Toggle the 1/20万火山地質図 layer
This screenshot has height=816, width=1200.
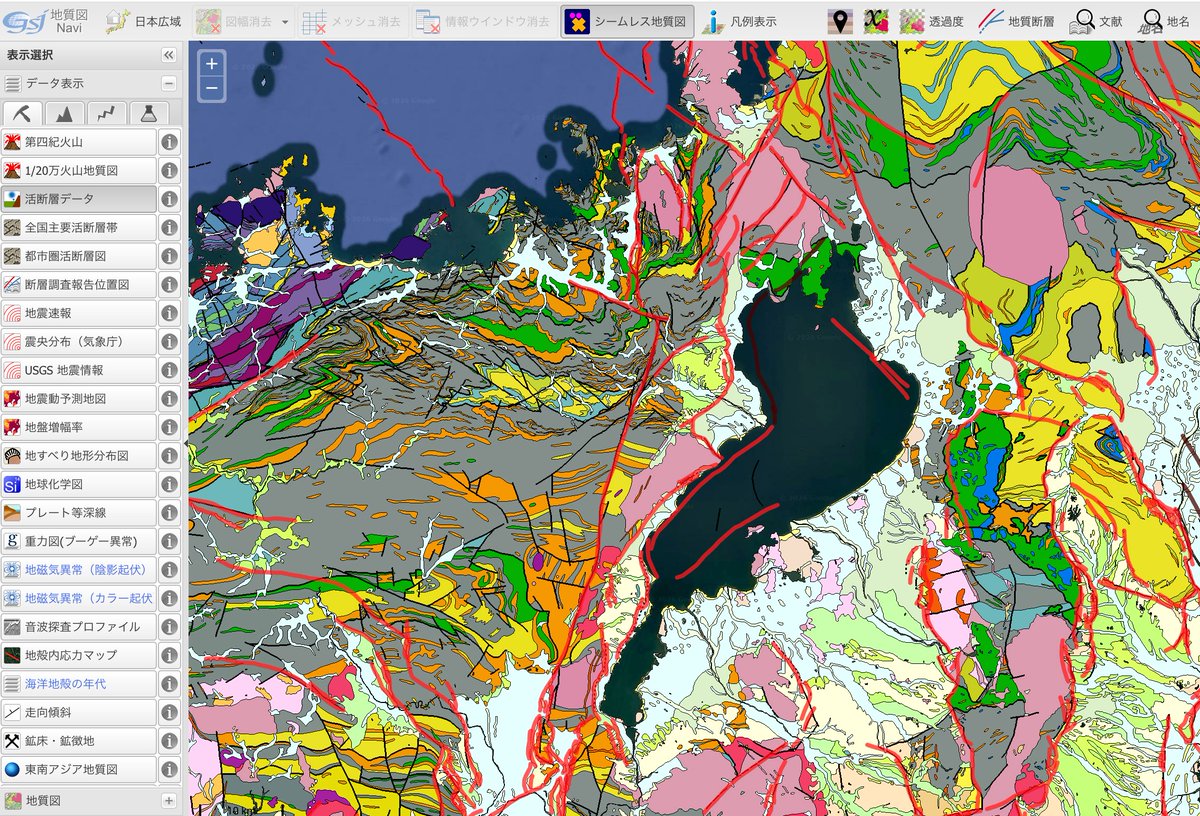79,171
